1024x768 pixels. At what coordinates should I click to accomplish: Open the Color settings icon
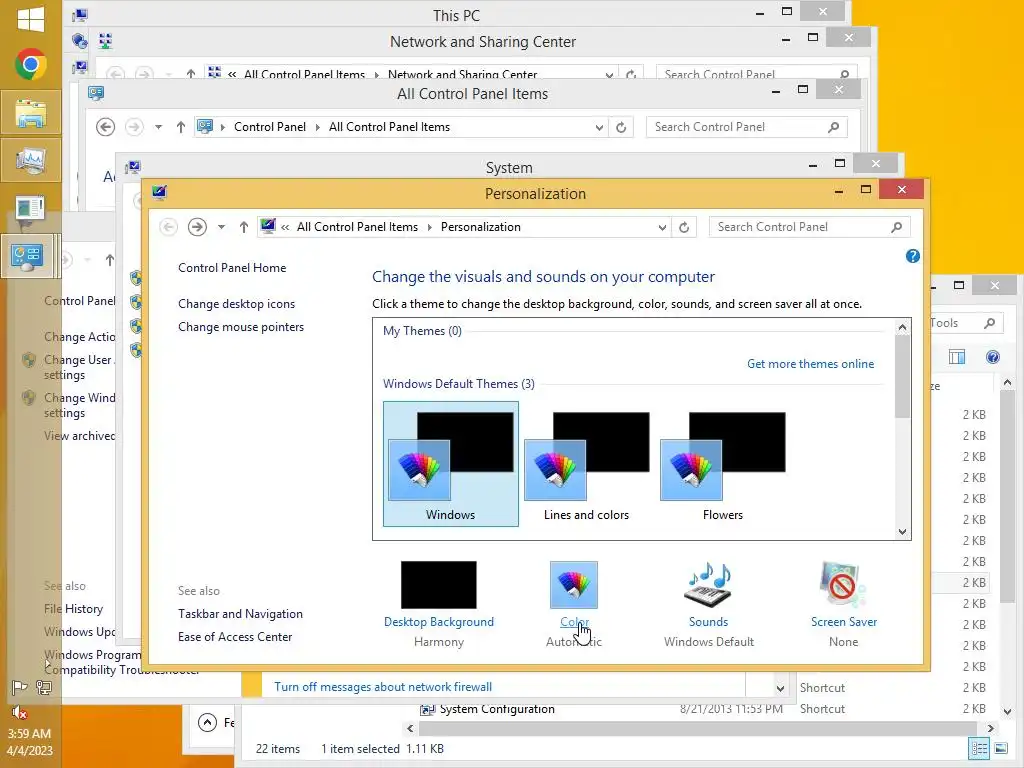pyautogui.click(x=573, y=584)
